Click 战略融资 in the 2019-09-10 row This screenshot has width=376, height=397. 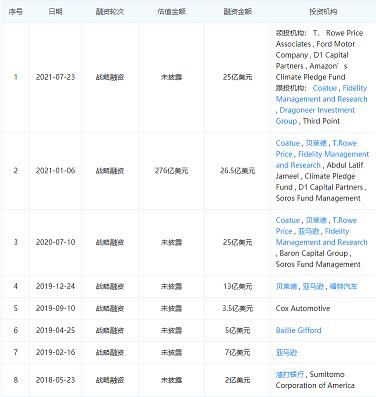(110, 308)
